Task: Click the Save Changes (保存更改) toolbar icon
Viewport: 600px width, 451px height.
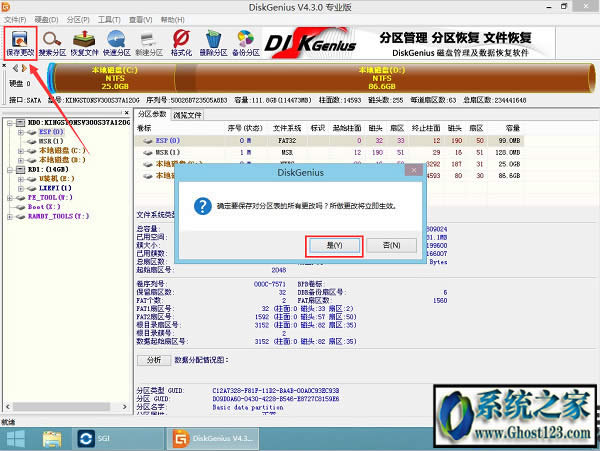Action: click(20, 40)
